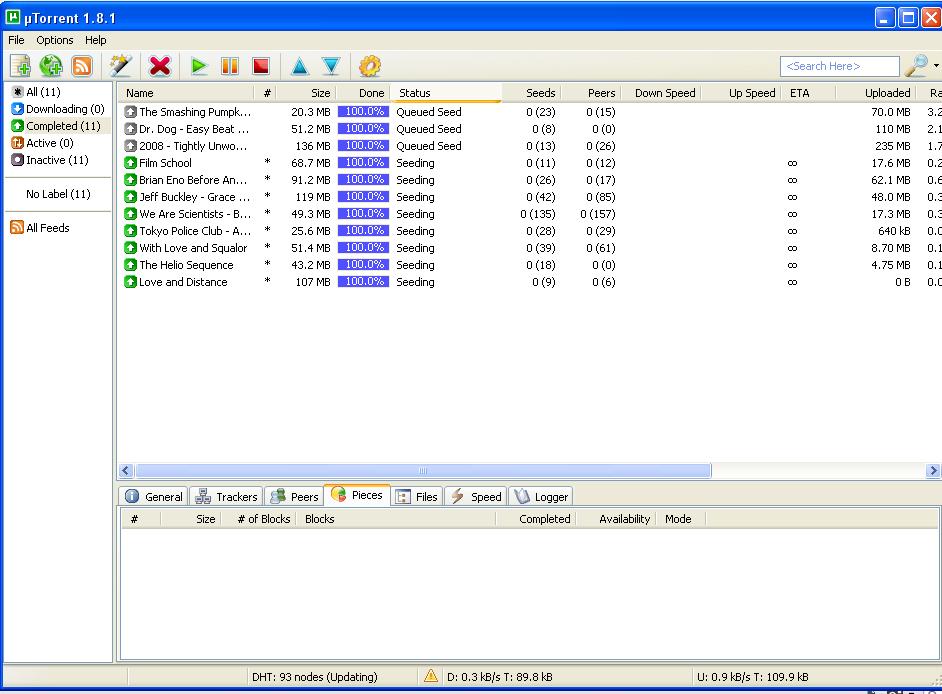Click DHT: 93 nodes status text
Image resolution: width=942 pixels, height=694 pixels.
[x=315, y=677]
